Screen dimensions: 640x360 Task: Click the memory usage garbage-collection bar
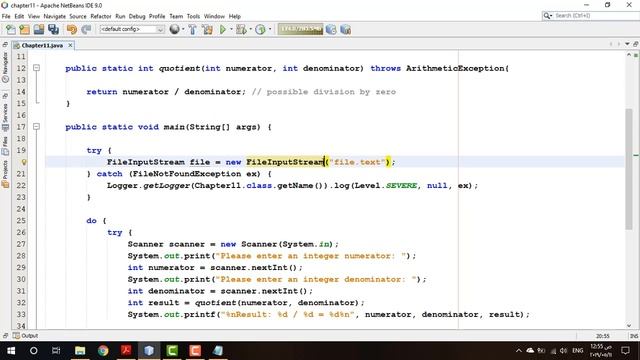(300, 29)
